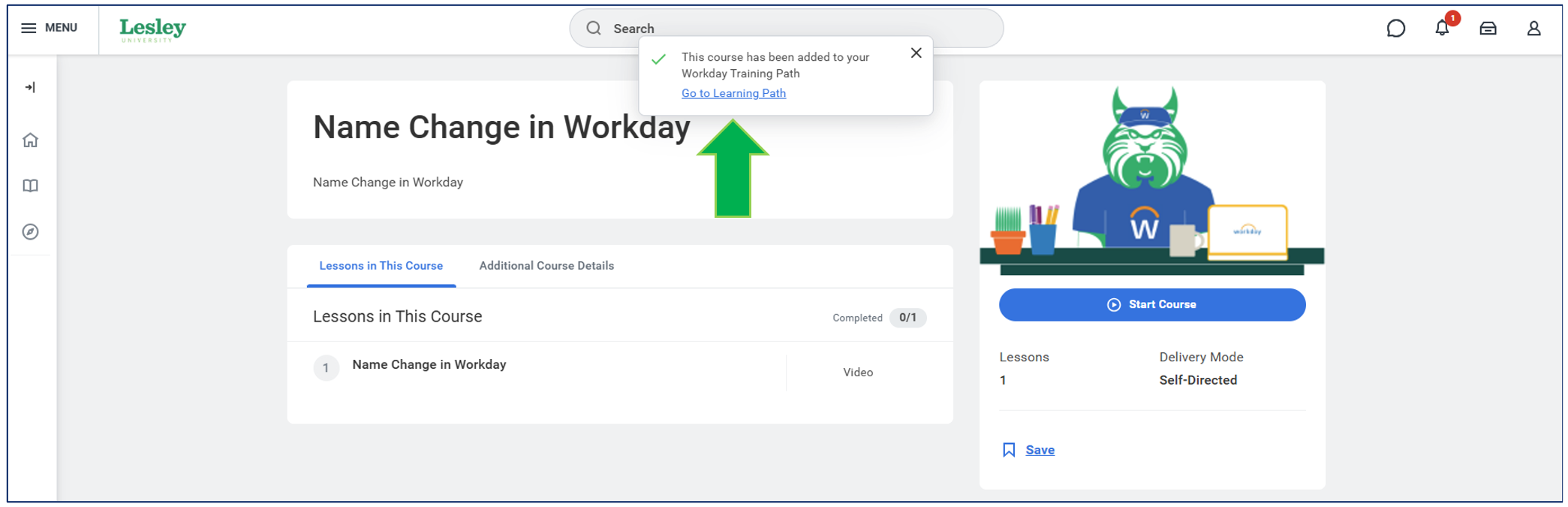This screenshot has width=1568, height=507.
Task: Click the green checkmark in notification
Action: [658, 59]
